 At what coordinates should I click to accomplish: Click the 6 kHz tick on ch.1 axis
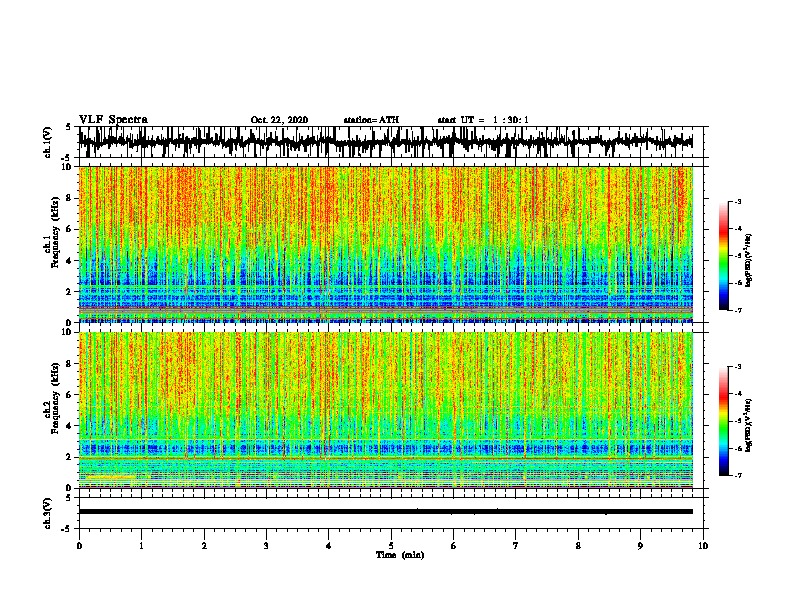tap(70, 229)
